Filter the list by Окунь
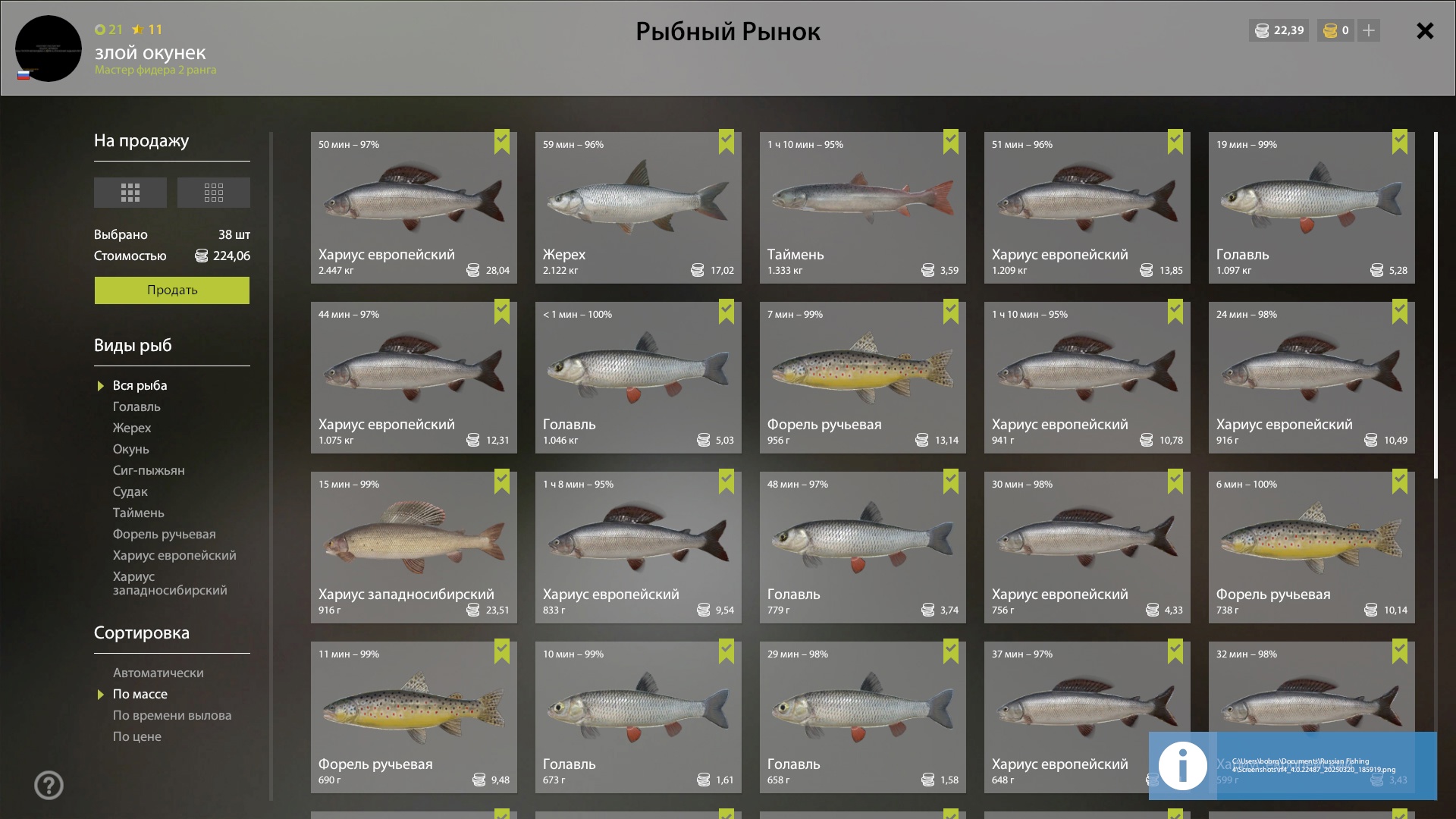The image size is (1456, 819). pyautogui.click(x=131, y=449)
